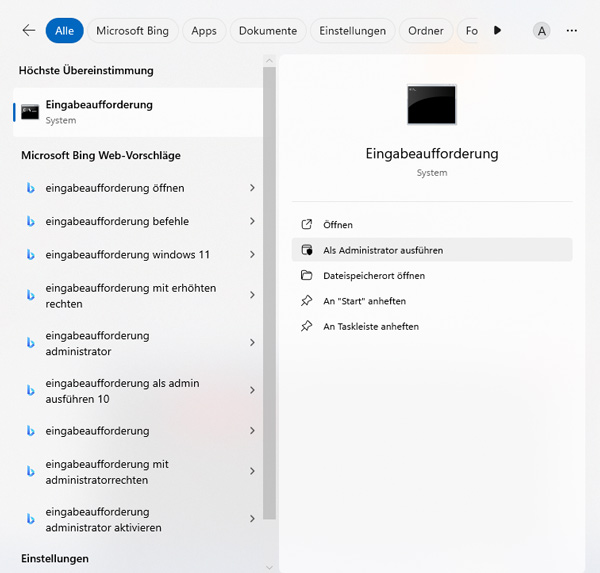Expand 'eingabeaufforderung als admin ausführen 10' chevron
The height and width of the screenshot is (573, 600).
252,390
